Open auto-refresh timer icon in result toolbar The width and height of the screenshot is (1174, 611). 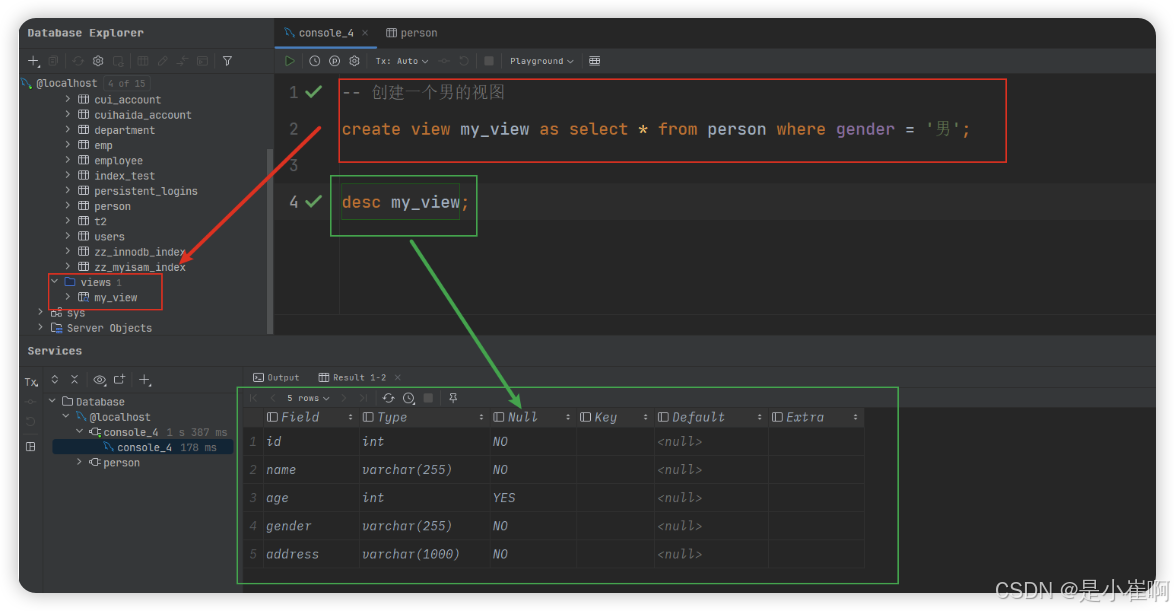[409, 398]
